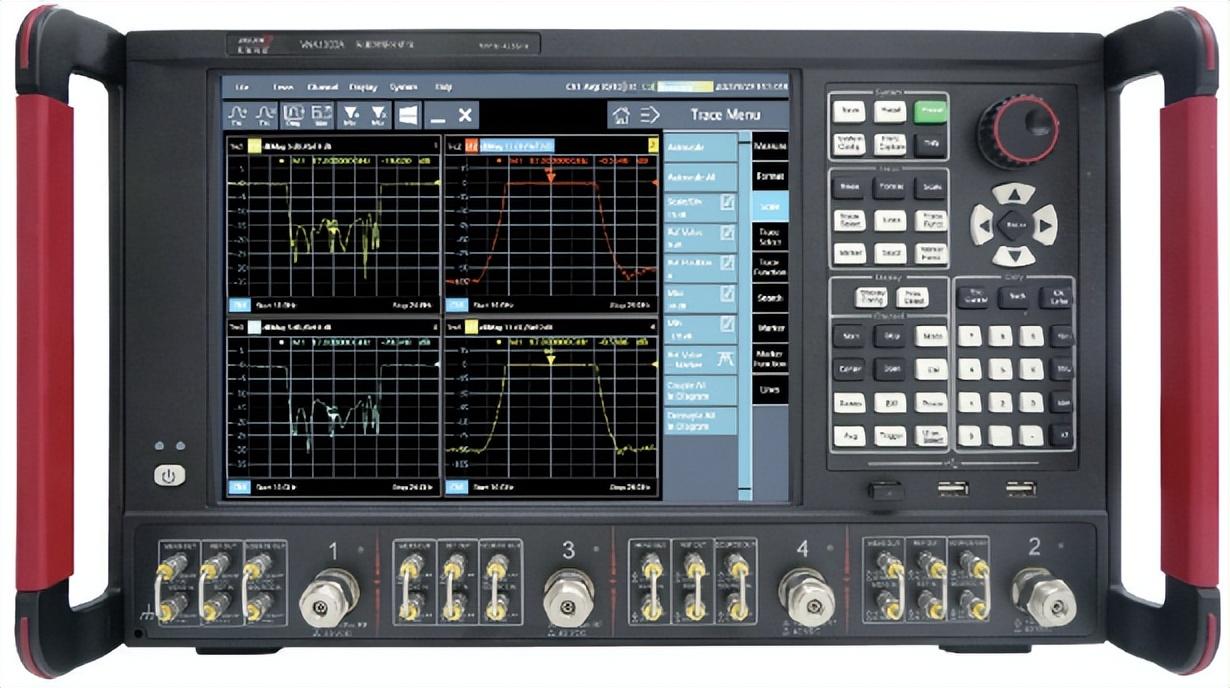Viewport: 1230px width, 688px height.
Task: Switch to the on-screen Marker softkey tab
Action: click(770, 328)
